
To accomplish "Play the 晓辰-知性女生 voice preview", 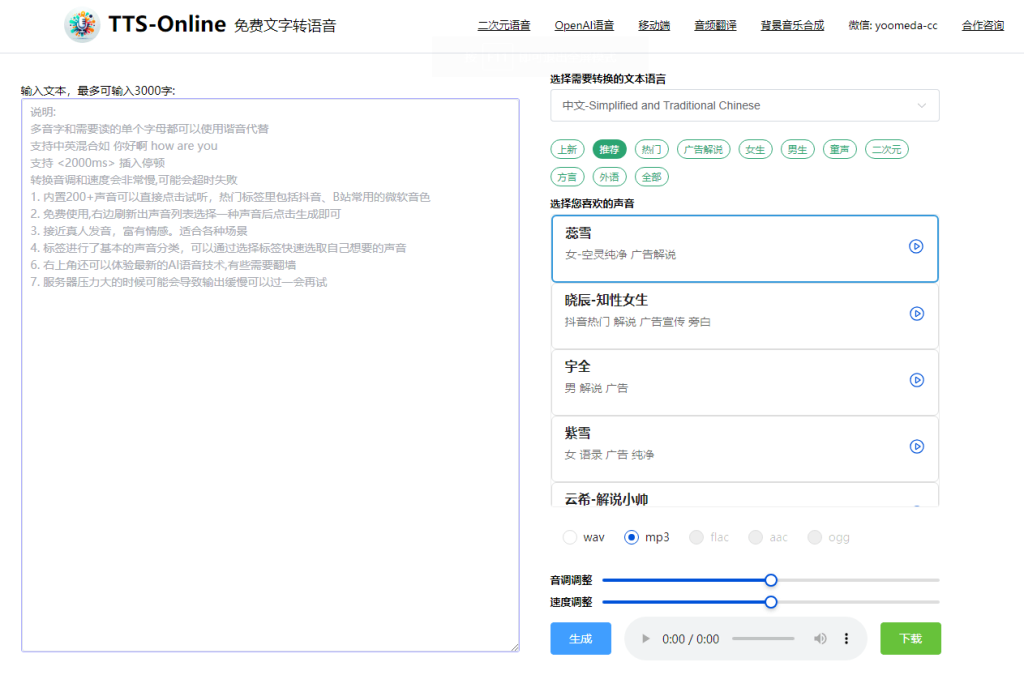I will (x=916, y=313).
